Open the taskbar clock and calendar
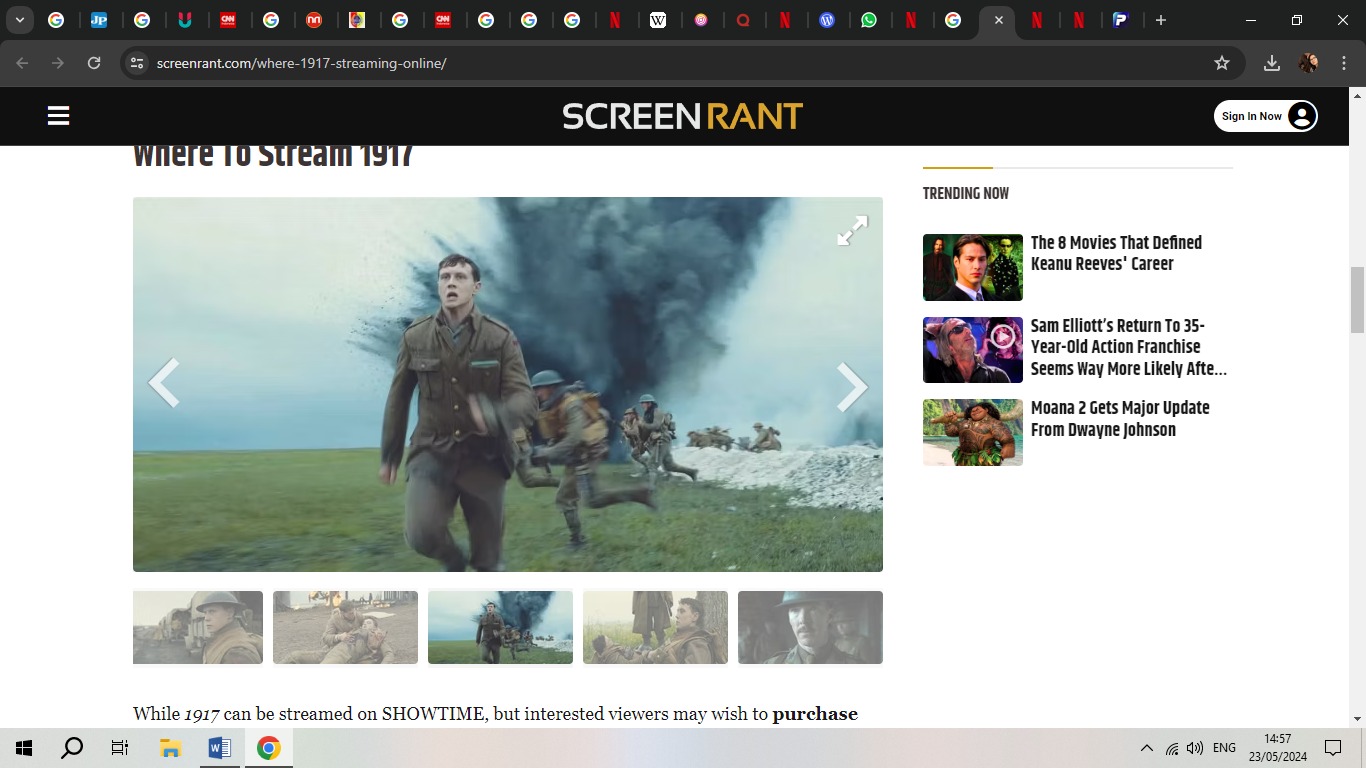This screenshot has height=768, width=1366. 1277,748
